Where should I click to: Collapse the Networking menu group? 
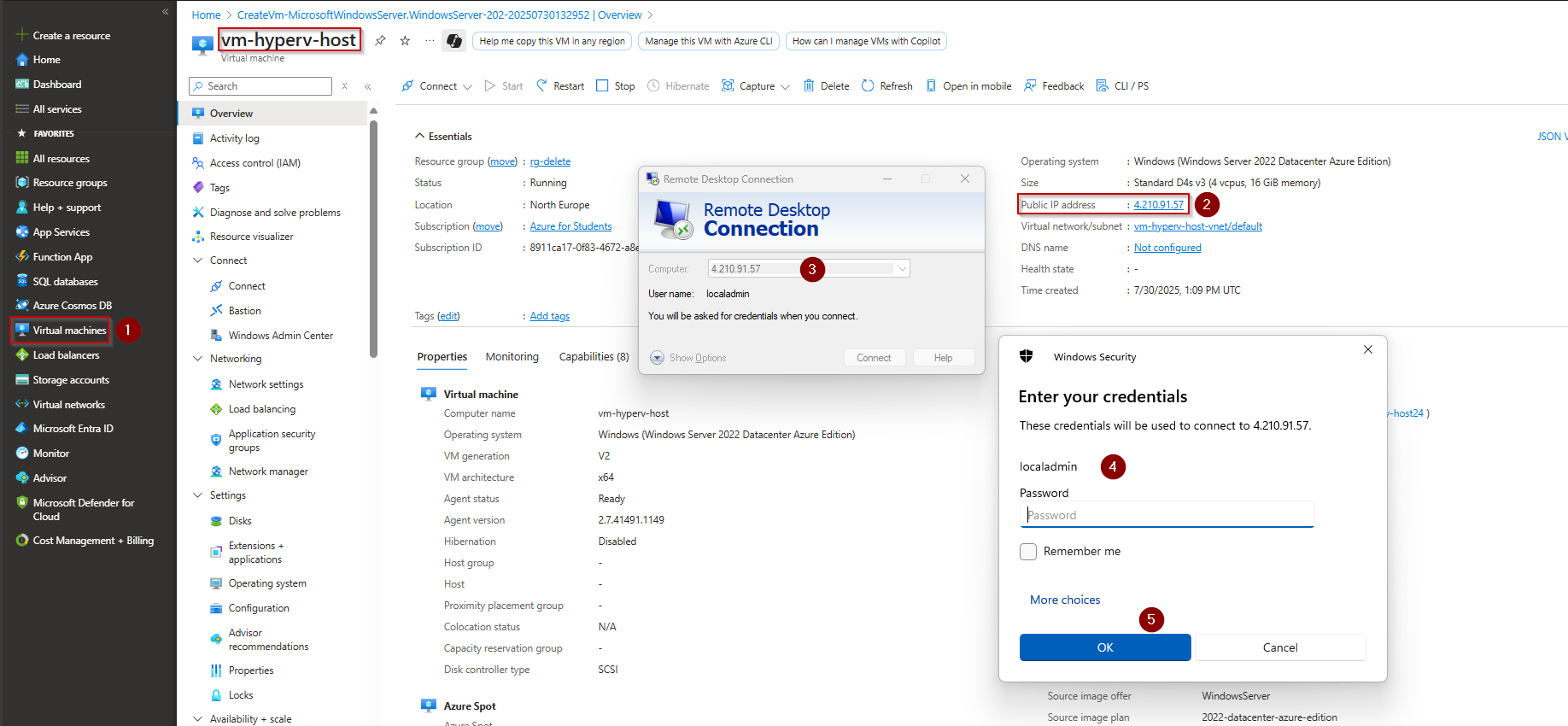pos(198,359)
